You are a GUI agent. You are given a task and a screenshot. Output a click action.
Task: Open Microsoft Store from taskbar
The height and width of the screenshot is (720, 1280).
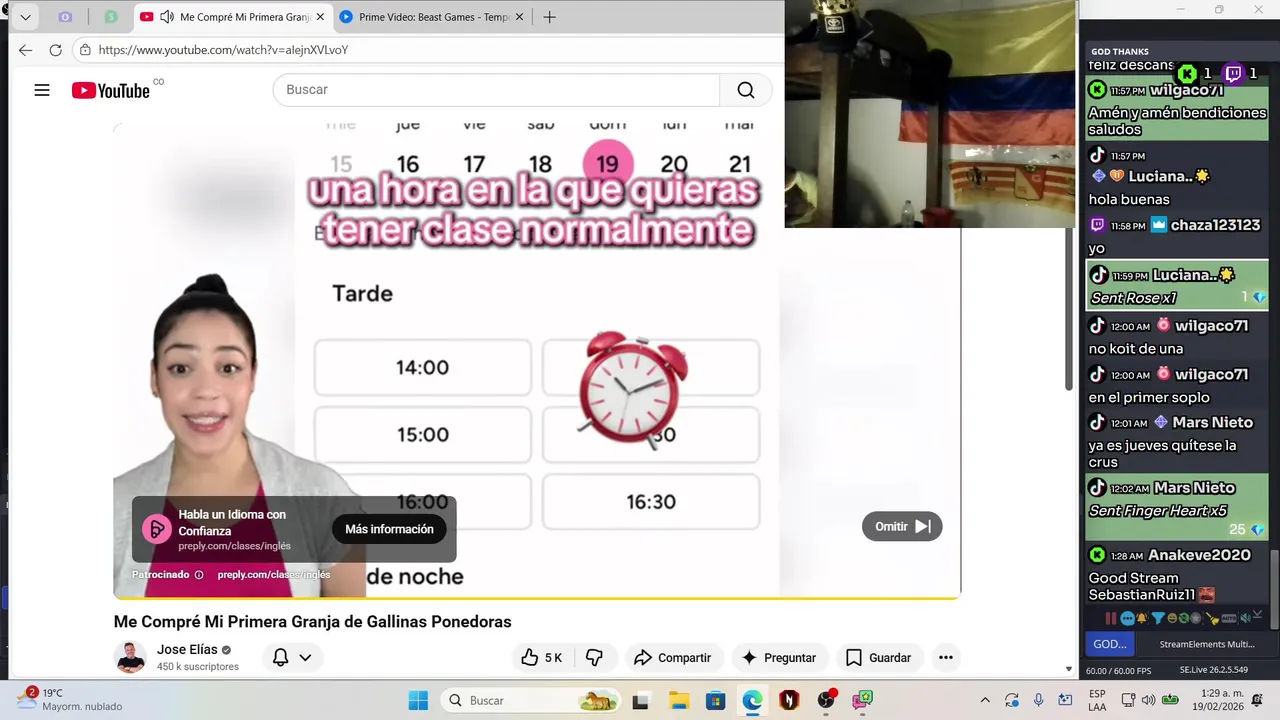coord(715,700)
